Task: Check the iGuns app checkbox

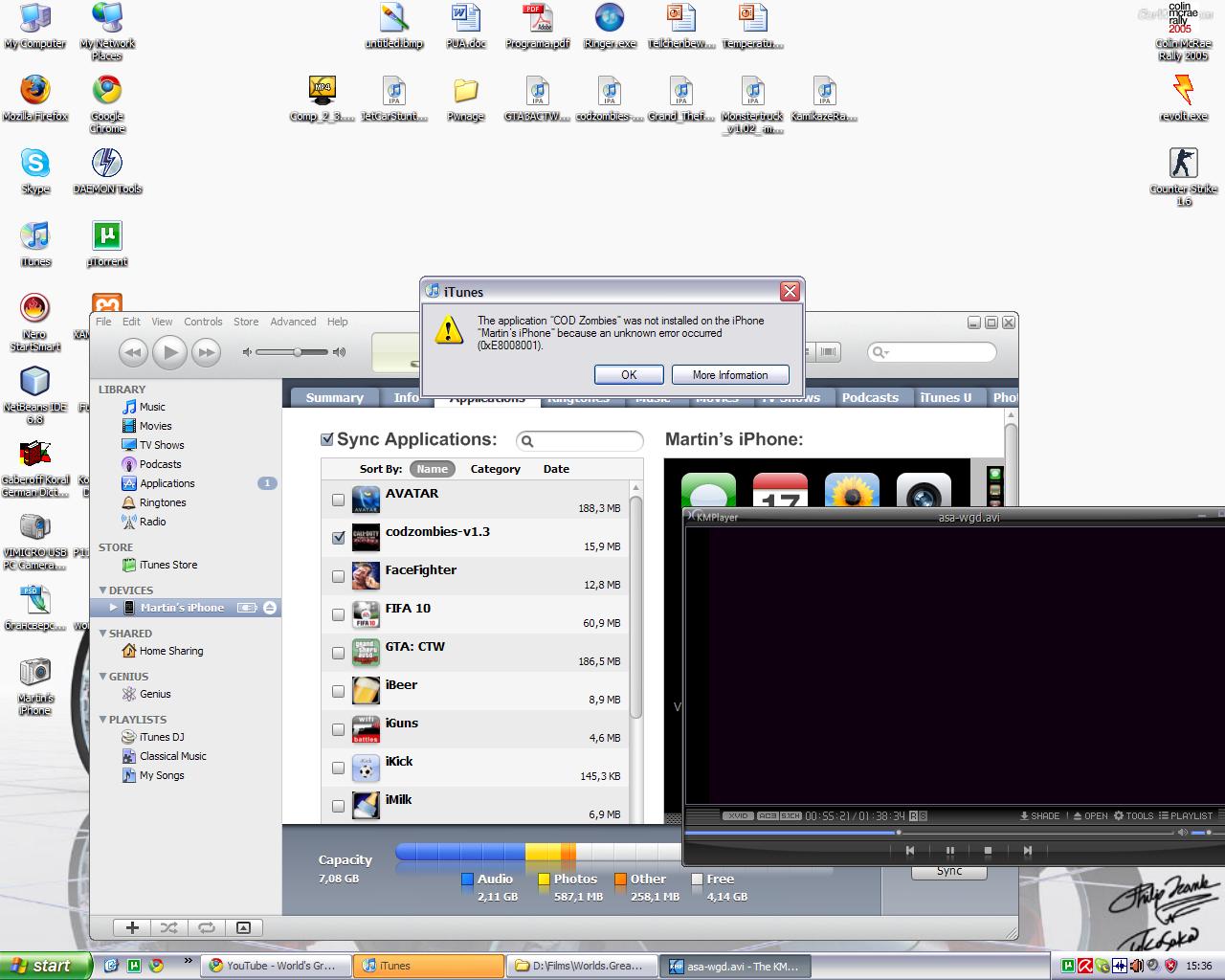Action: (x=338, y=729)
